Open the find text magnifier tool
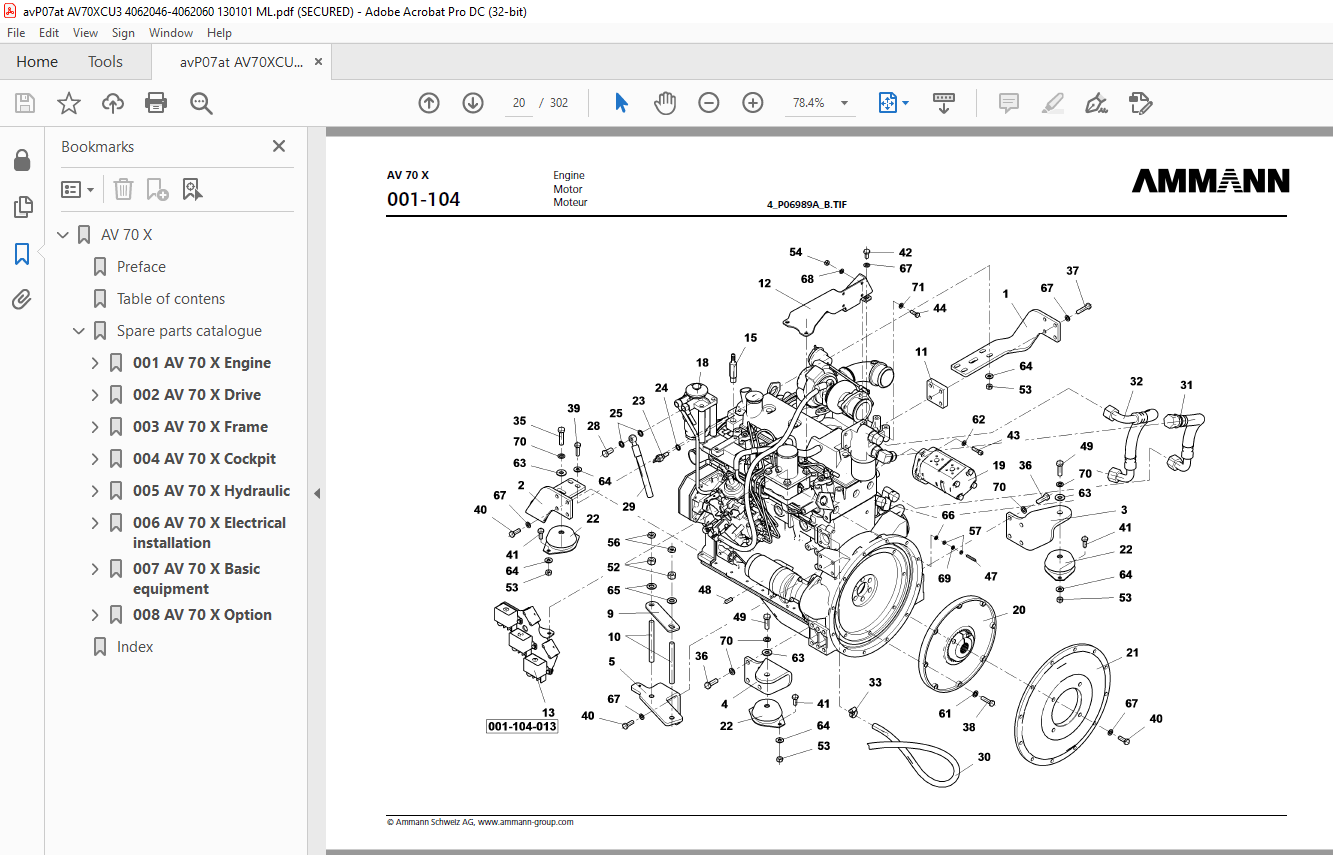 tap(202, 103)
